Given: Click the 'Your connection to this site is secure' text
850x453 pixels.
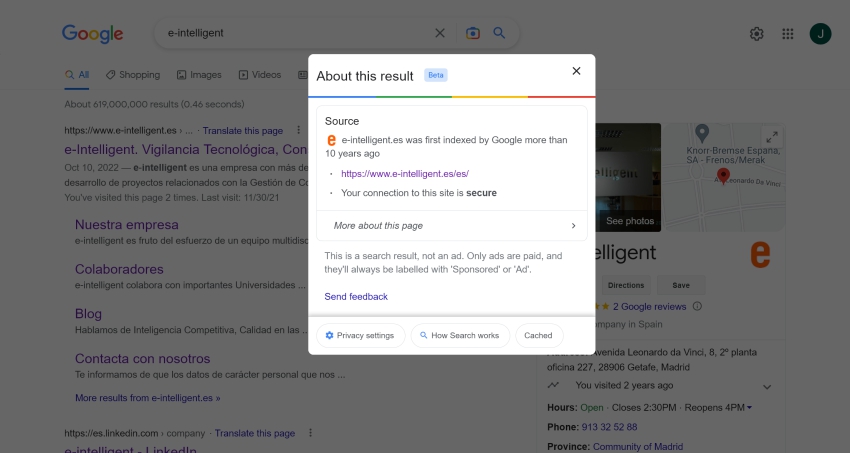Looking at the screenshot, I should (418, 193).
